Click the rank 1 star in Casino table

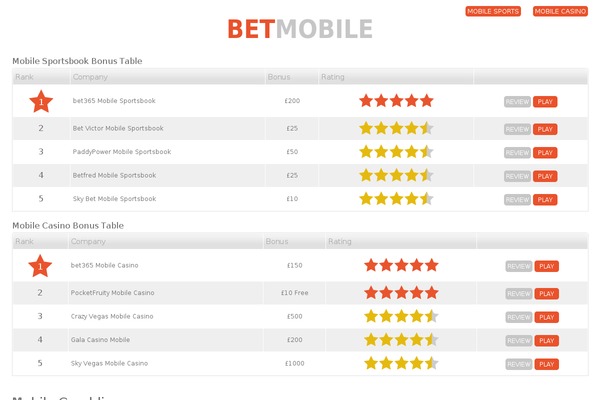click(x=41, y=266)
